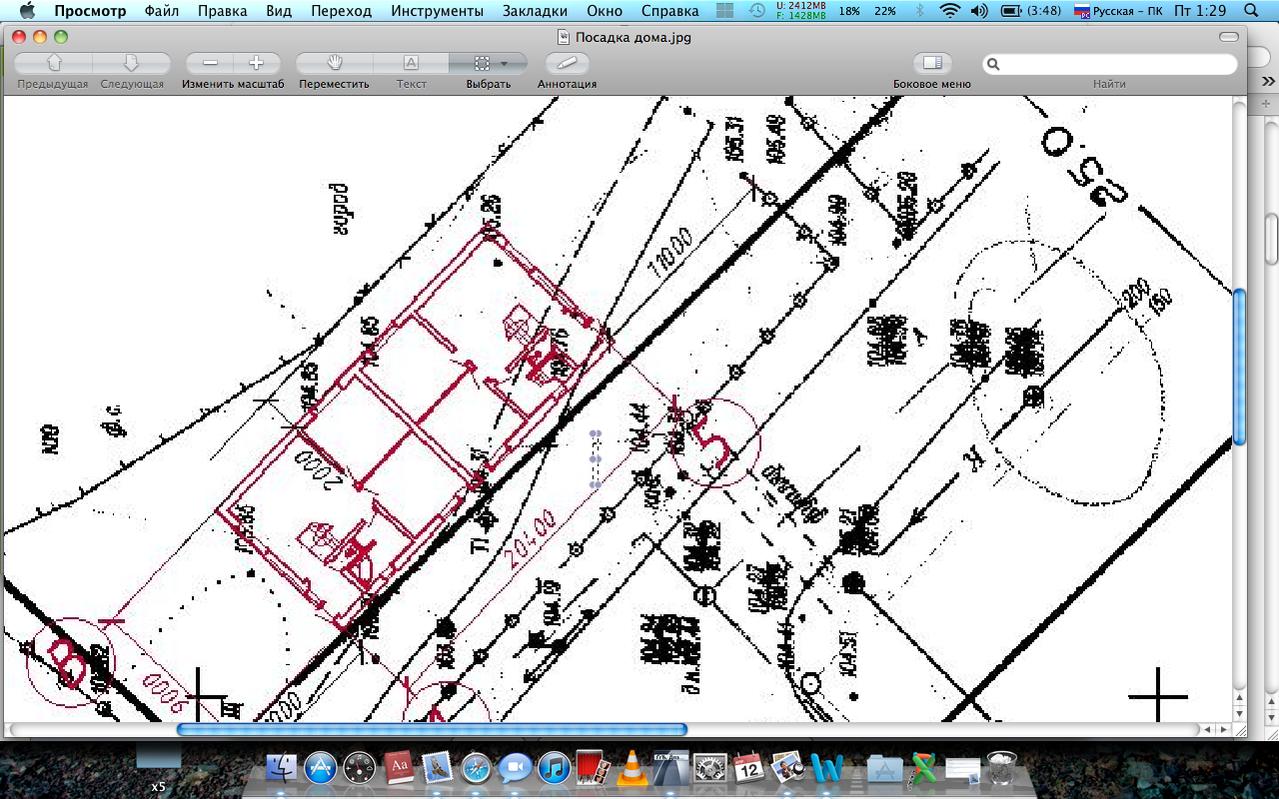Select the Текст selection tool
Screen dimensions: 1279x799
click(411, 63)
